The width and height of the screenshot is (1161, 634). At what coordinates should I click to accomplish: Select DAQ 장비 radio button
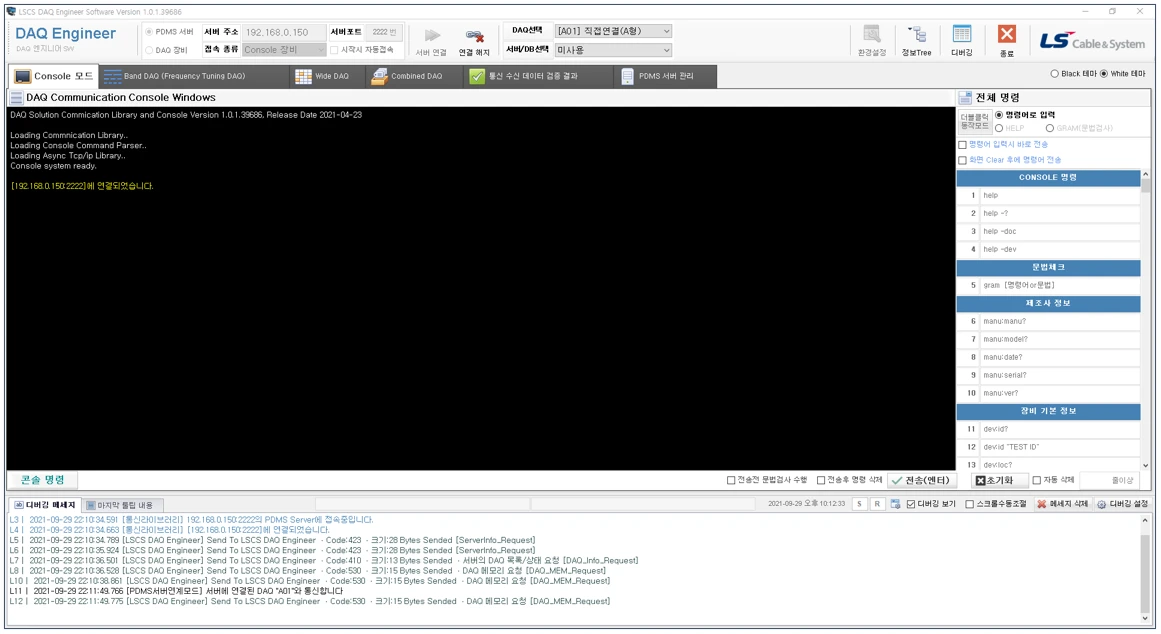149,50
